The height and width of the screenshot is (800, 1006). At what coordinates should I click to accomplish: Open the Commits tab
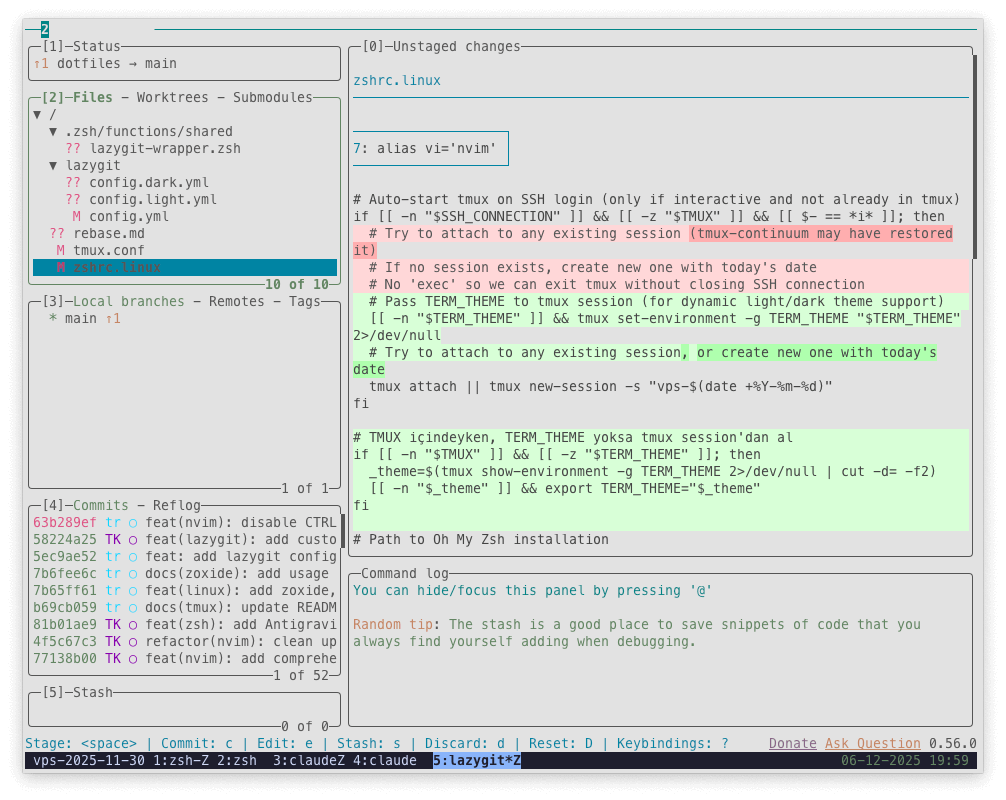click(101, 506)
